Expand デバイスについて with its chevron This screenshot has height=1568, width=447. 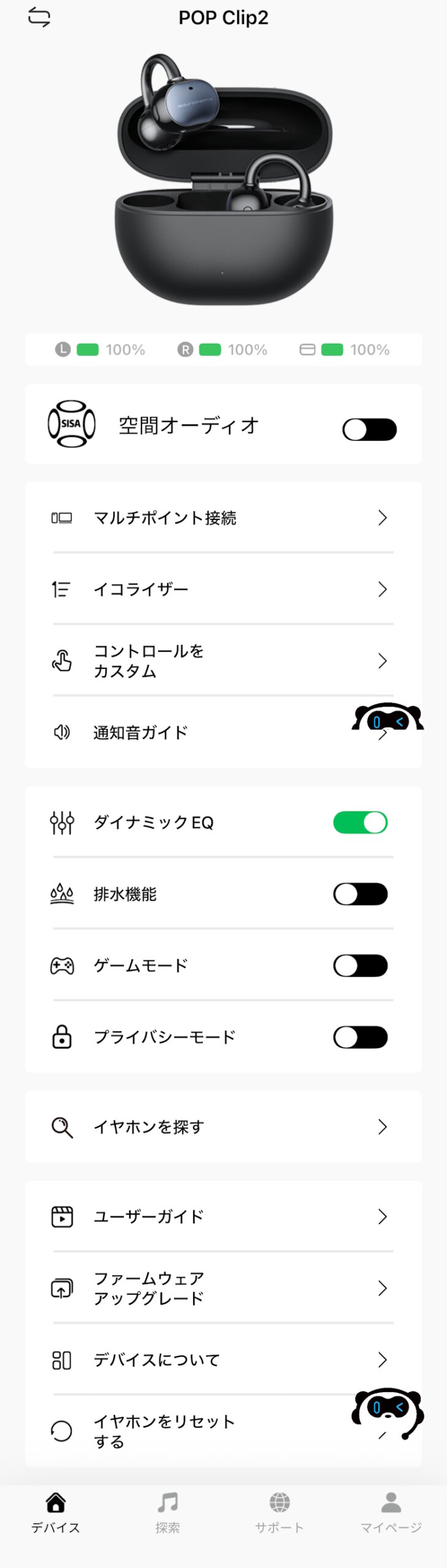tap(383, 1360)
